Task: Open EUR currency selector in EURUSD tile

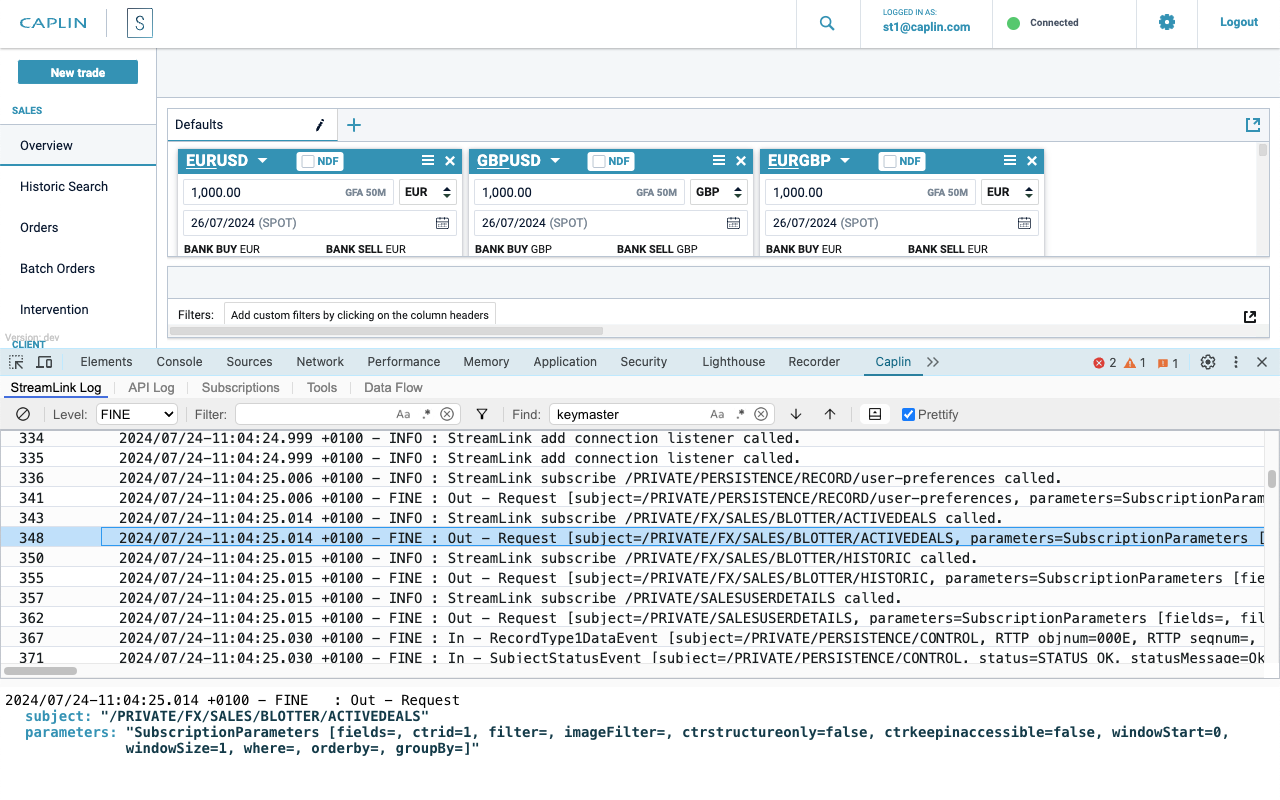Action: tap(428, 192)
